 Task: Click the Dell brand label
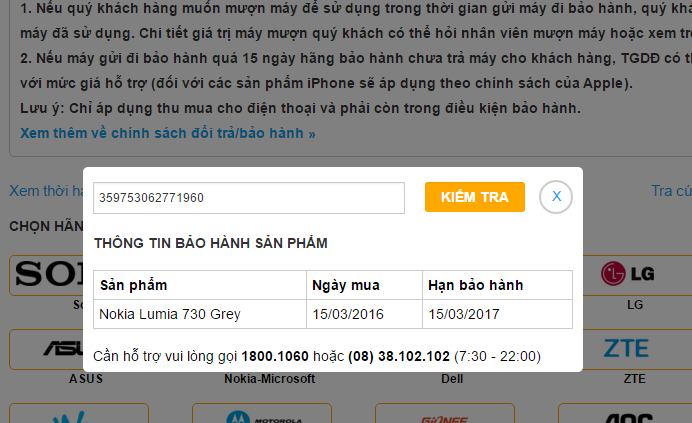pos(452,379)
